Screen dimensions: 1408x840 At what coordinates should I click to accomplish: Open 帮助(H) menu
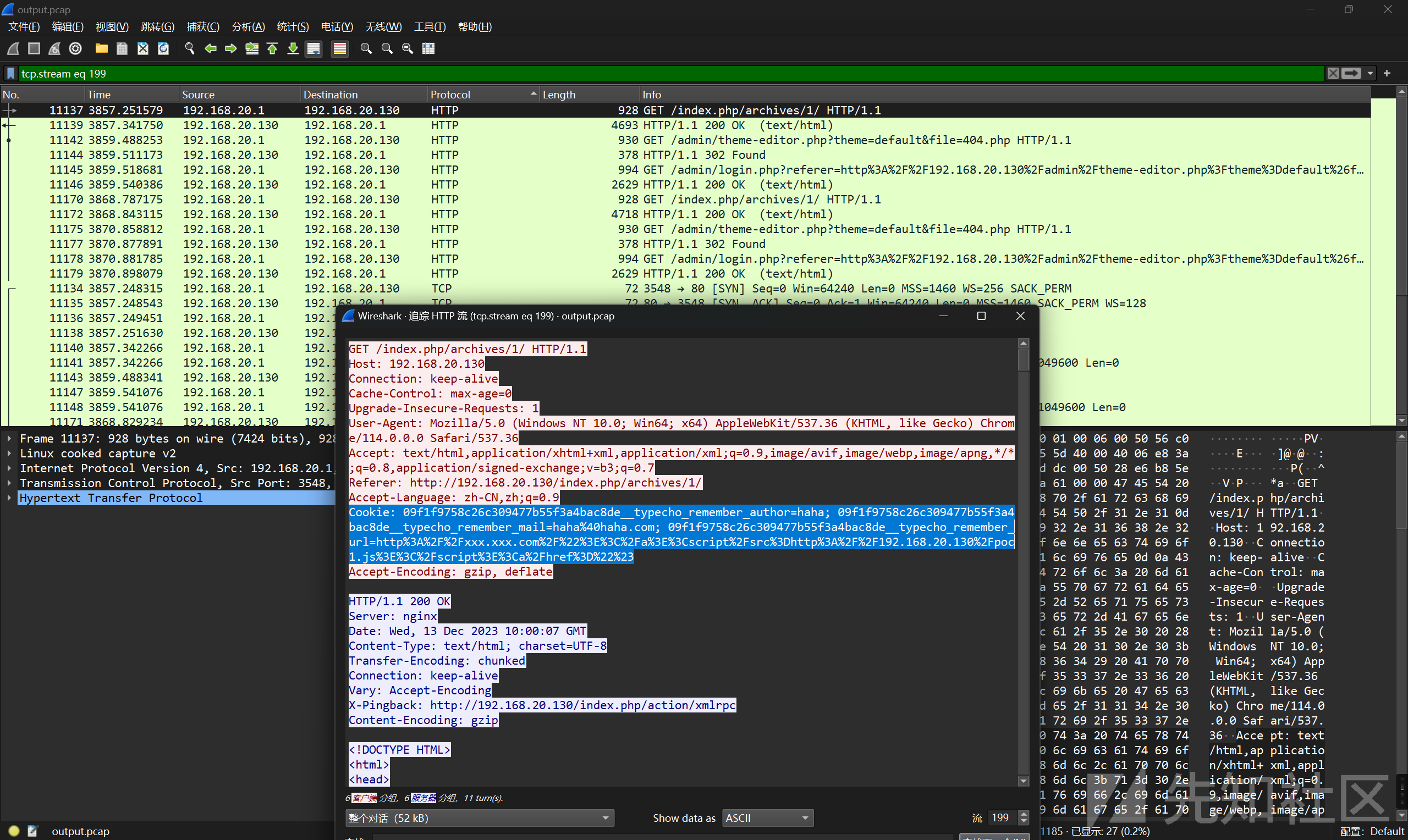[x=475, y=26]
